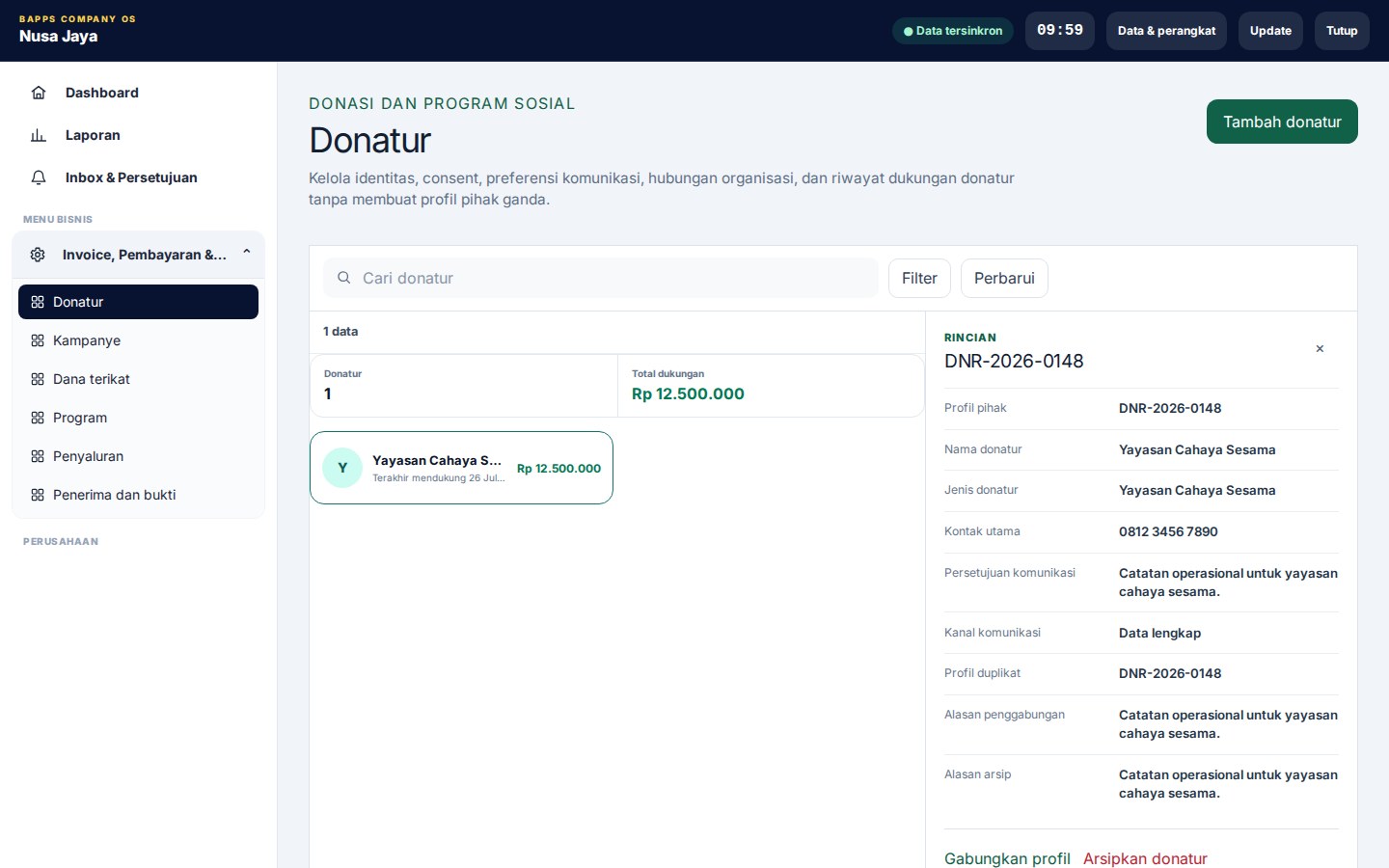The width and height of the screenshot is (1389, 868).
Task: Click the Kanal komunikasi value Data lengkap
Action: (x=1159, y=633)
